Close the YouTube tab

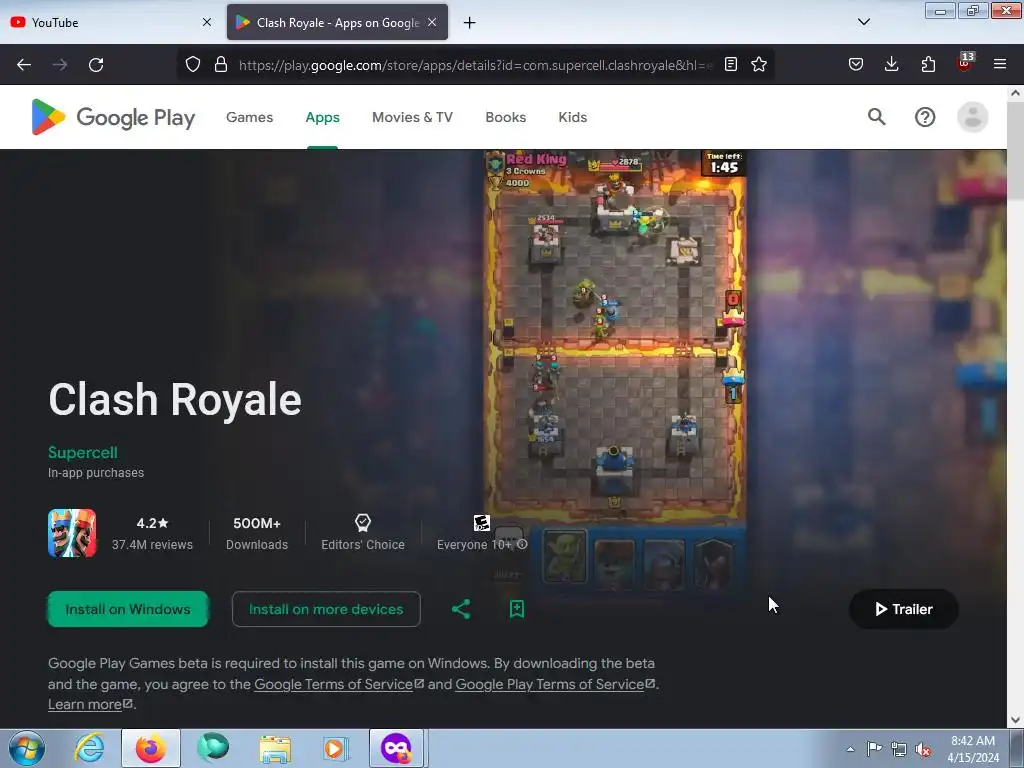tap(207, 22)
